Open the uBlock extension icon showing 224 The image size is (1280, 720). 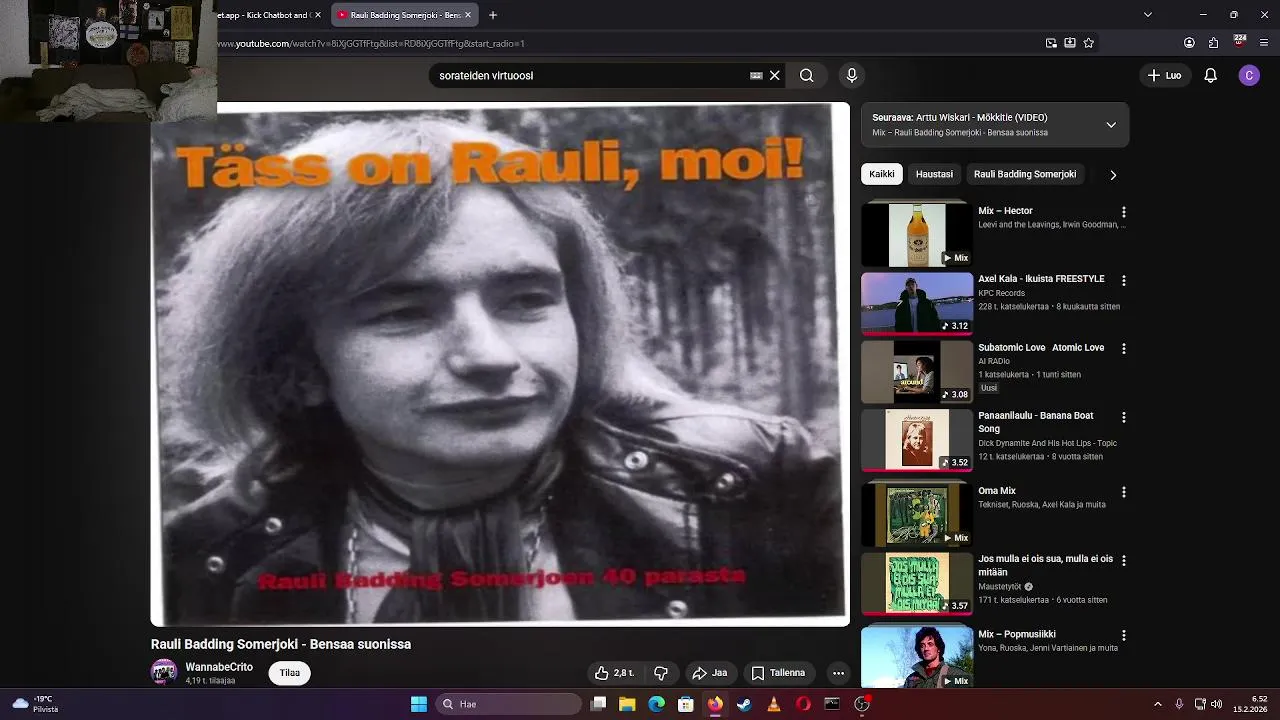tap(1240, 42)
